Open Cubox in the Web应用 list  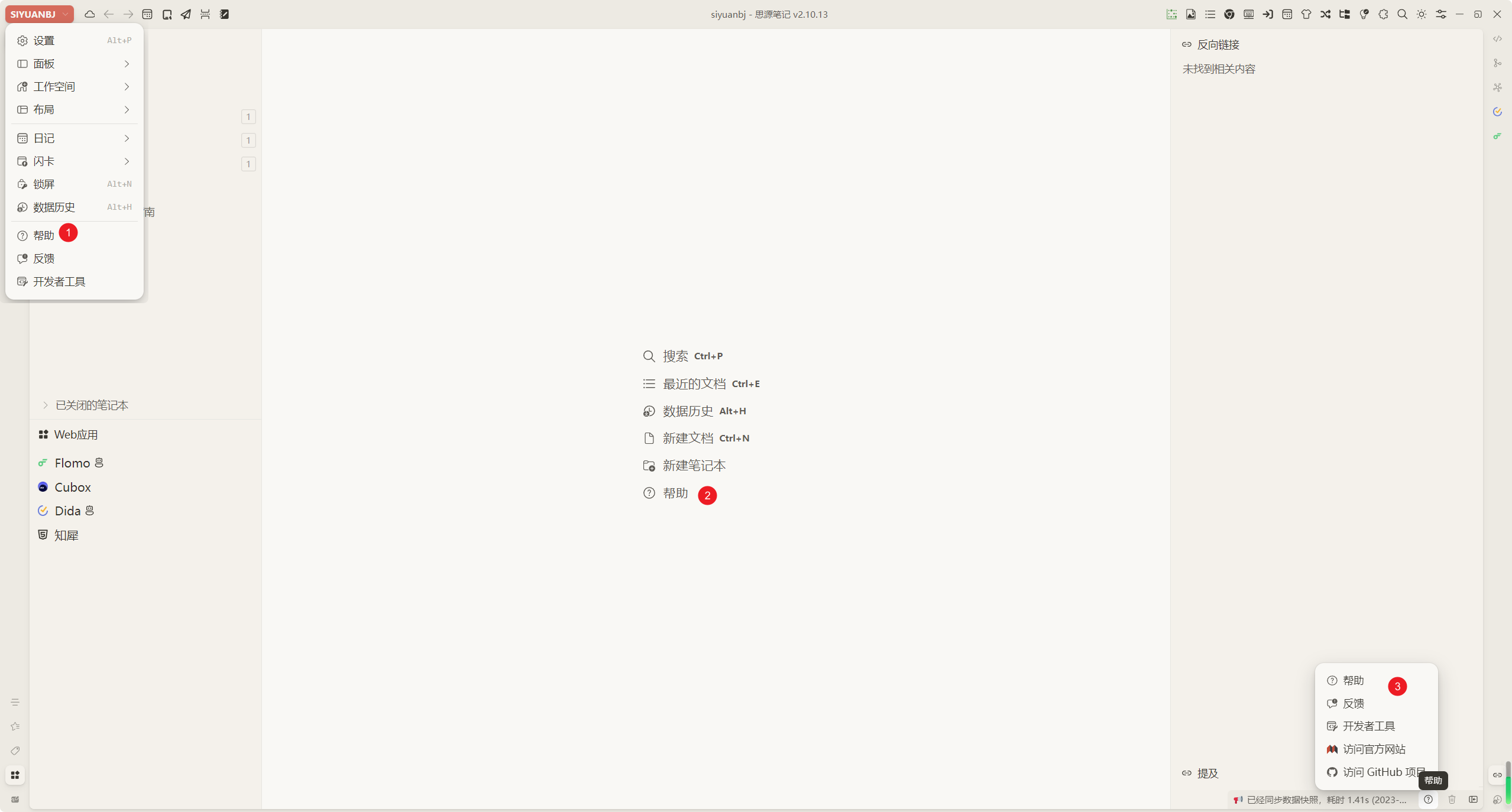(x=72, y=488)
